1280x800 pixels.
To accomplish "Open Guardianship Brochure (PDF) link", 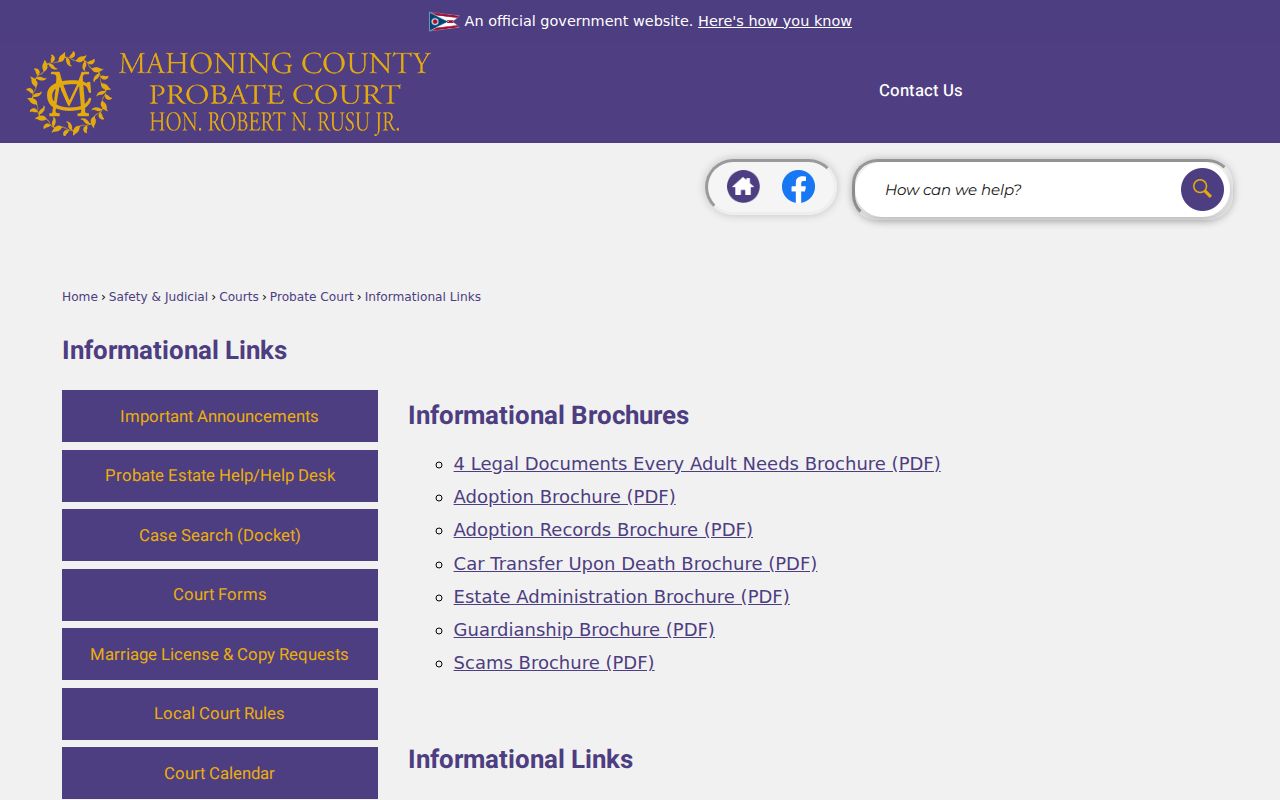I will point(584,630).
